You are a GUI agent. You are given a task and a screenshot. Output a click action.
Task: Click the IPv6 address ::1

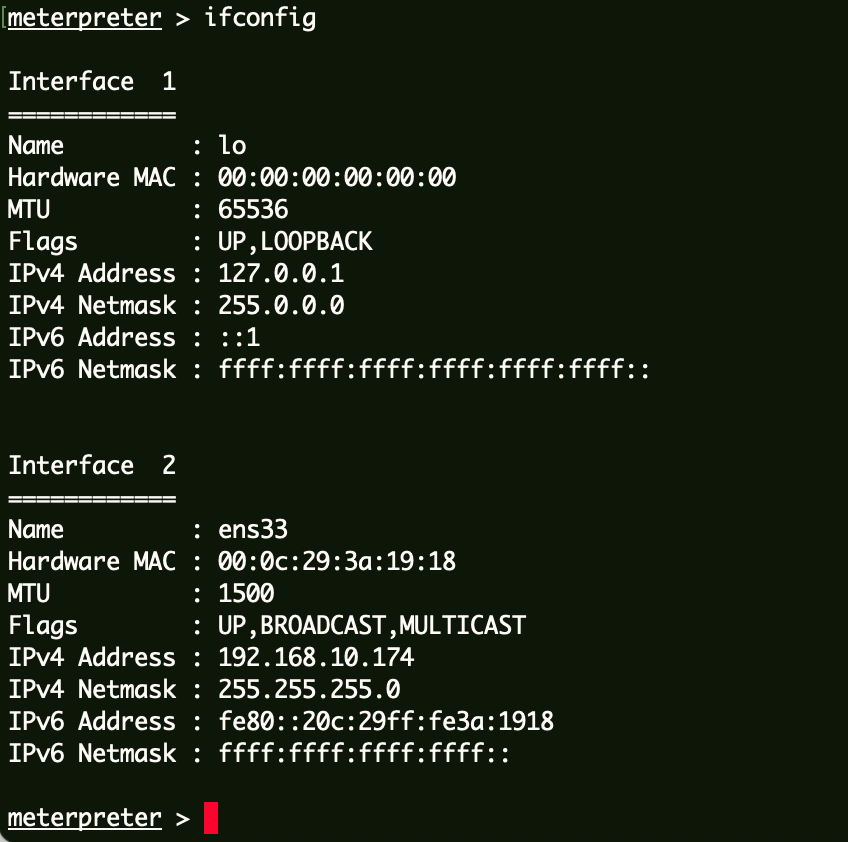click(x=239, y=338)
